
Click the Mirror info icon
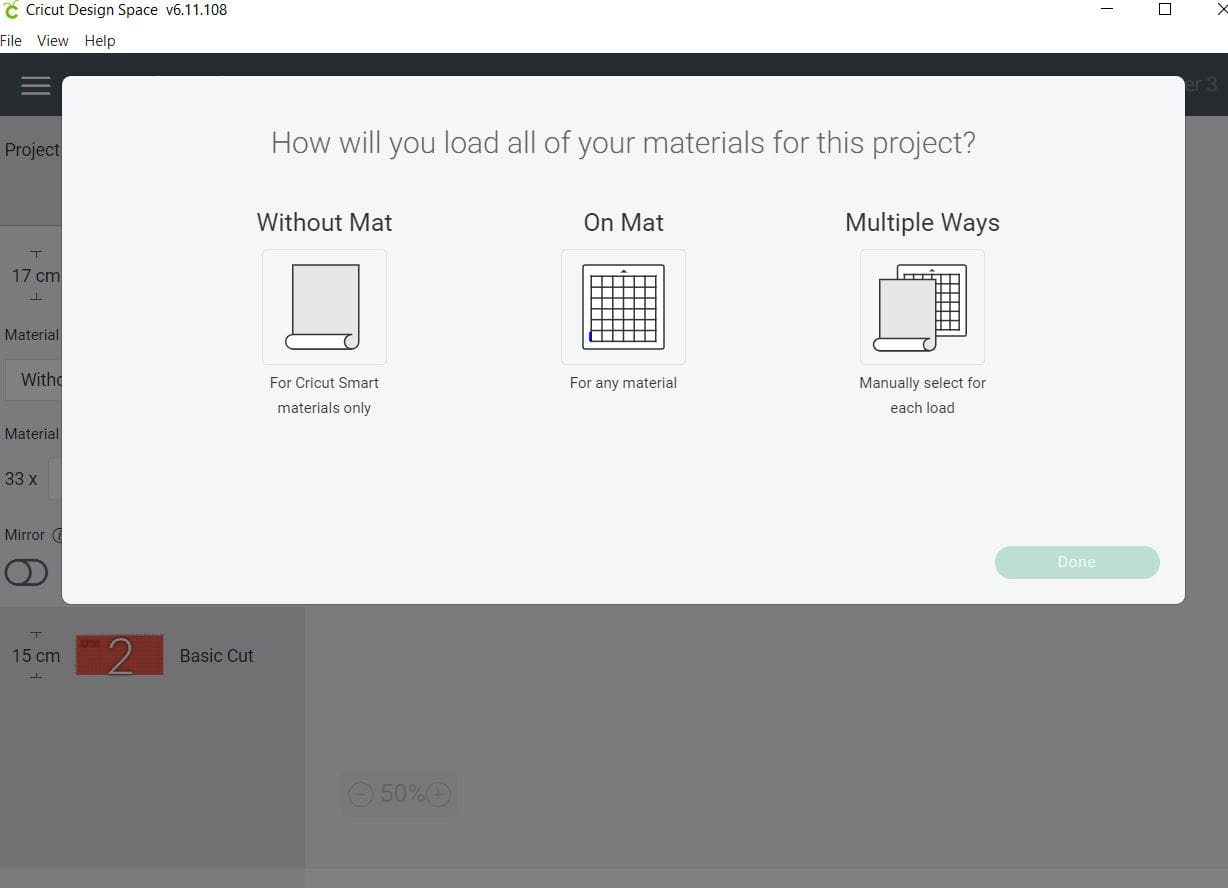pyautogui.click(x=58, y=535)
